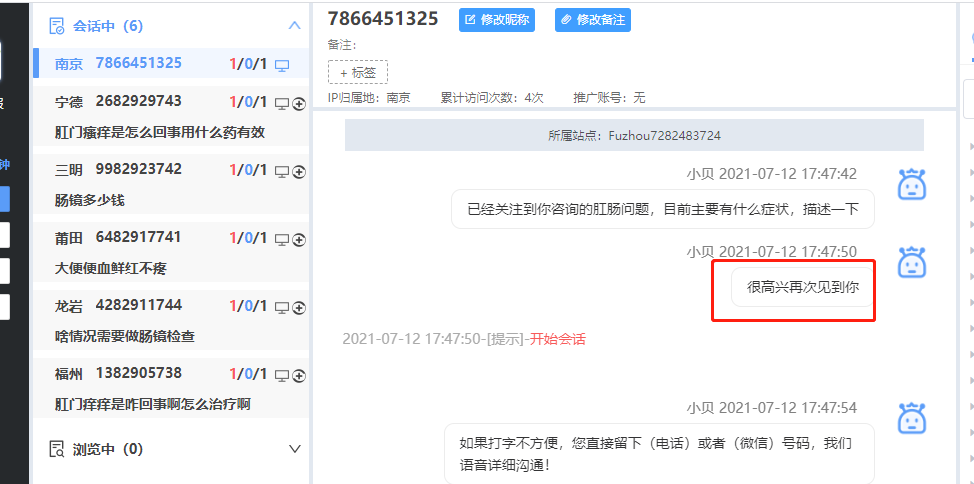Open conversation asking 肠镜多少钱

[171, 185]
